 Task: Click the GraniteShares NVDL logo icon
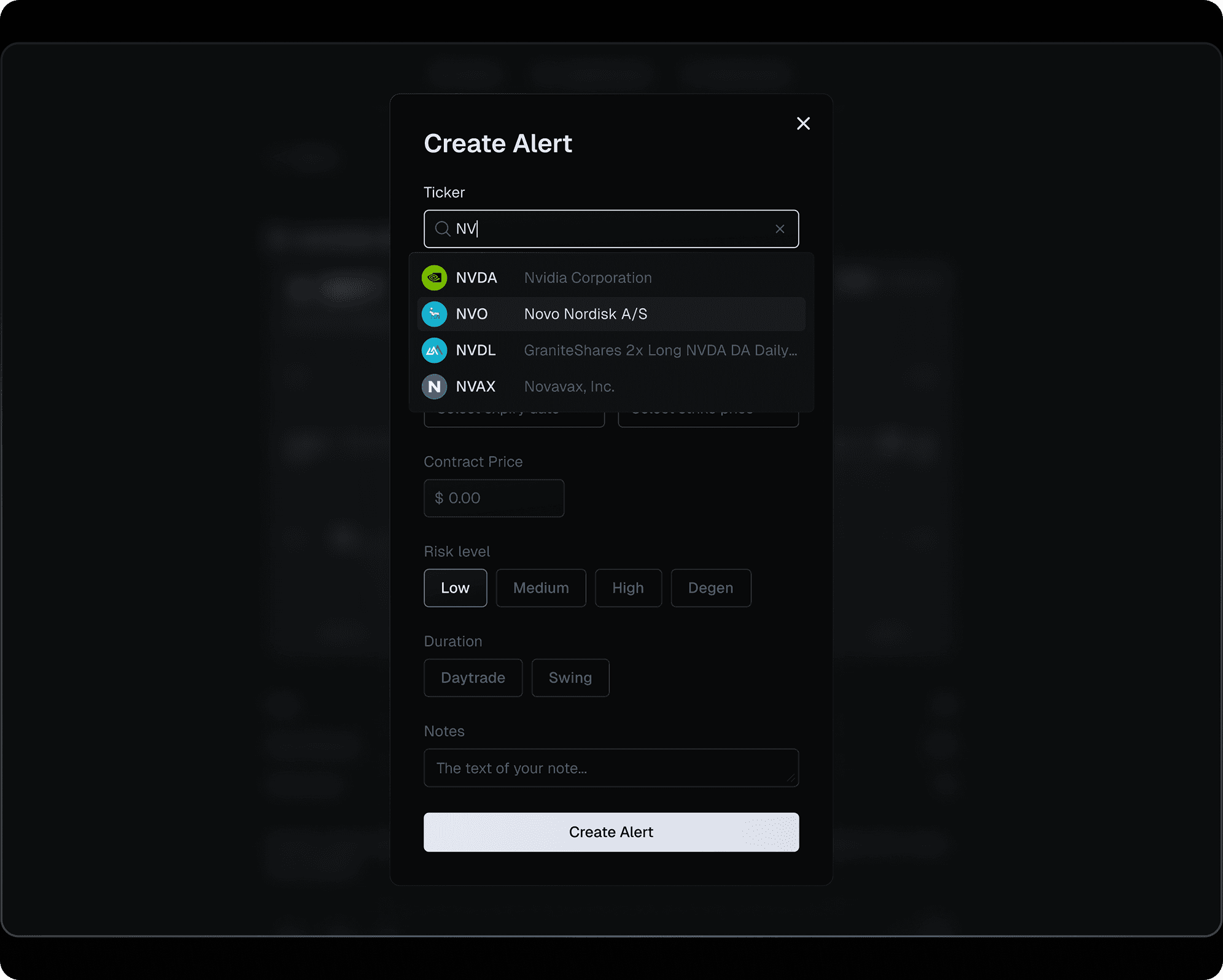[x=434, y=350]
